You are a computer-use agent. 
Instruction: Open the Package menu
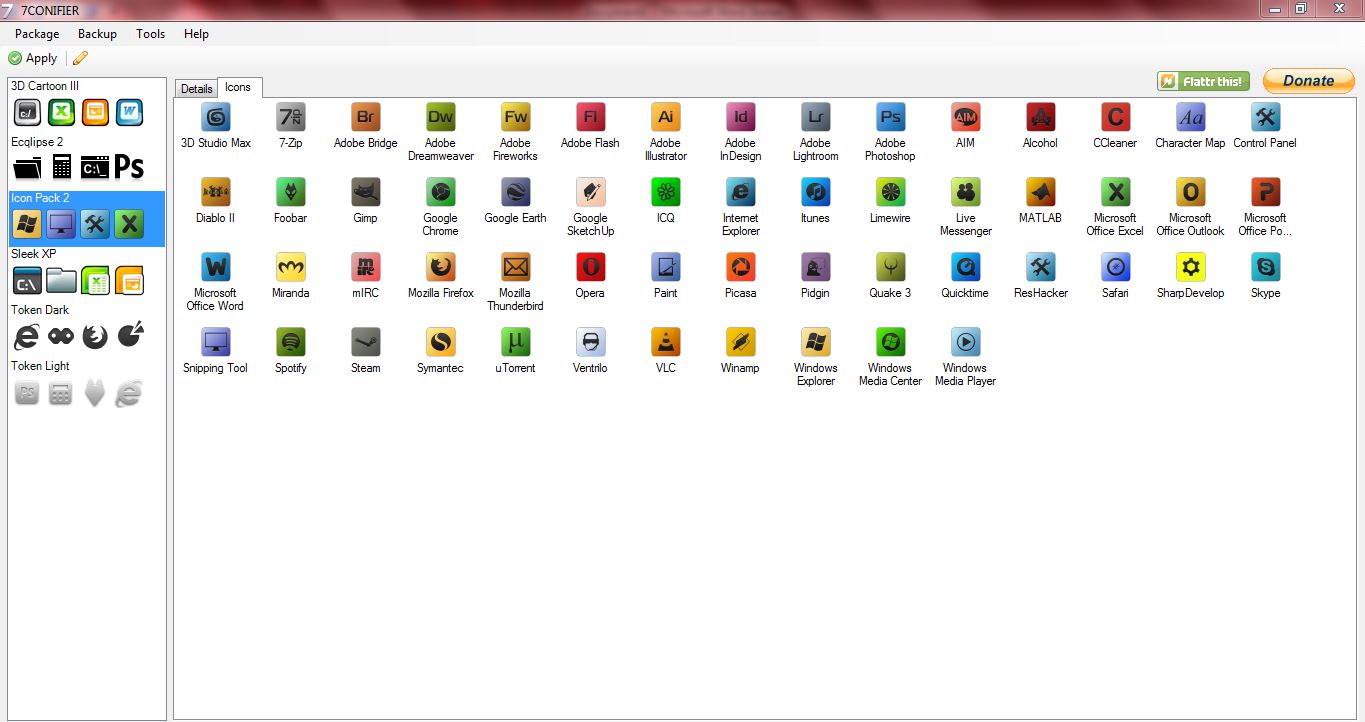pyautogui.click(x=37, y=34)
